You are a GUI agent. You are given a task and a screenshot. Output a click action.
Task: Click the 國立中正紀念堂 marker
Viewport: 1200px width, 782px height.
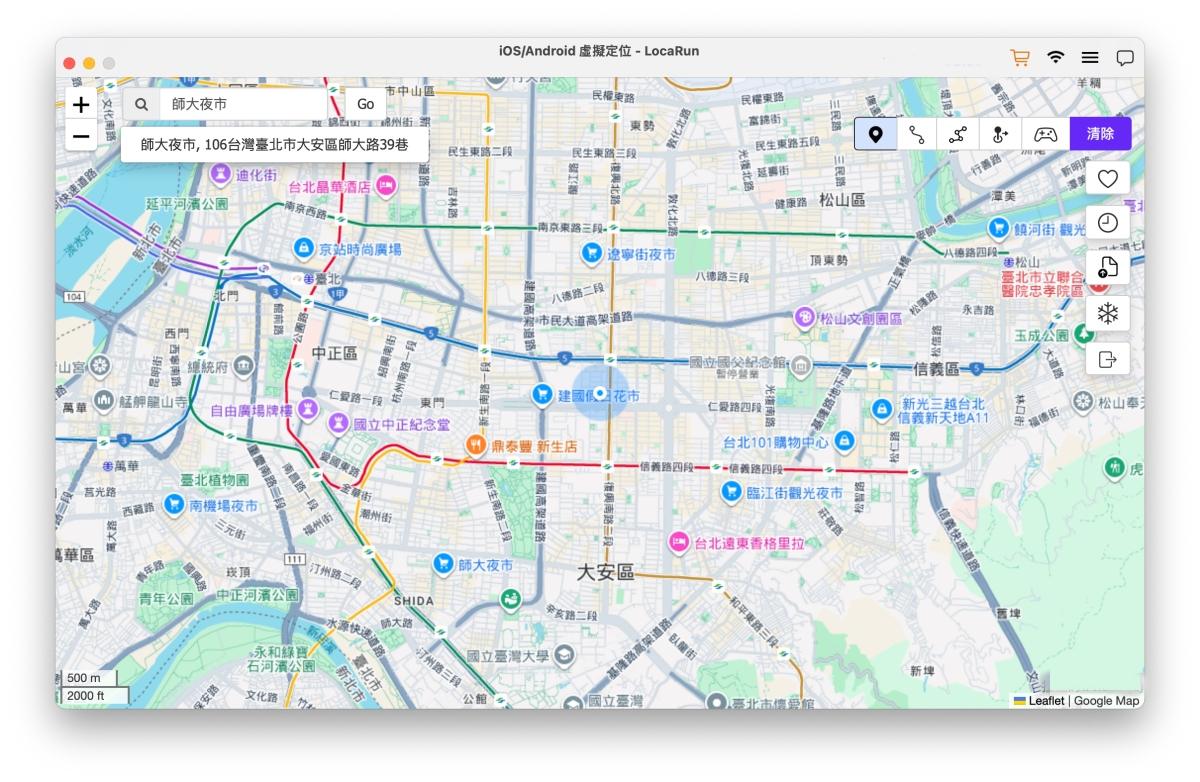(x=339, y=425)
